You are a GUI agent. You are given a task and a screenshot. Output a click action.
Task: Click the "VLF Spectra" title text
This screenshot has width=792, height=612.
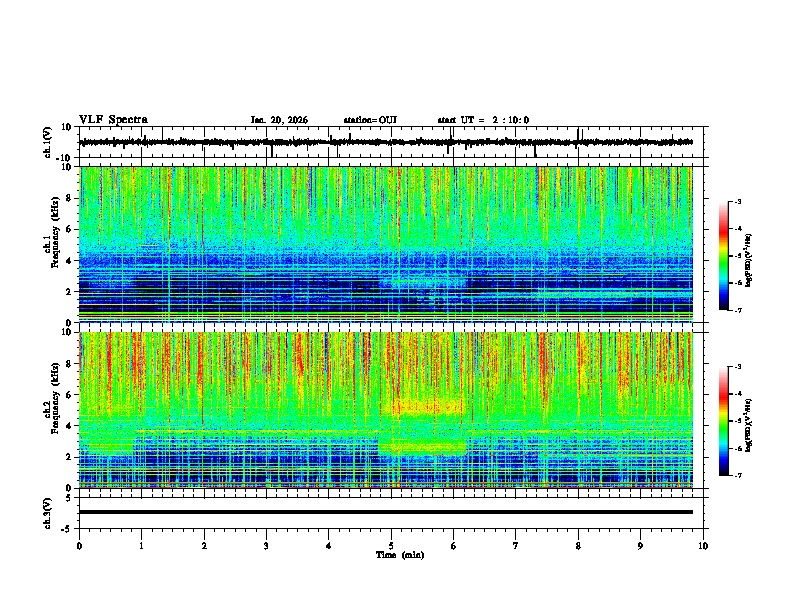113,120
